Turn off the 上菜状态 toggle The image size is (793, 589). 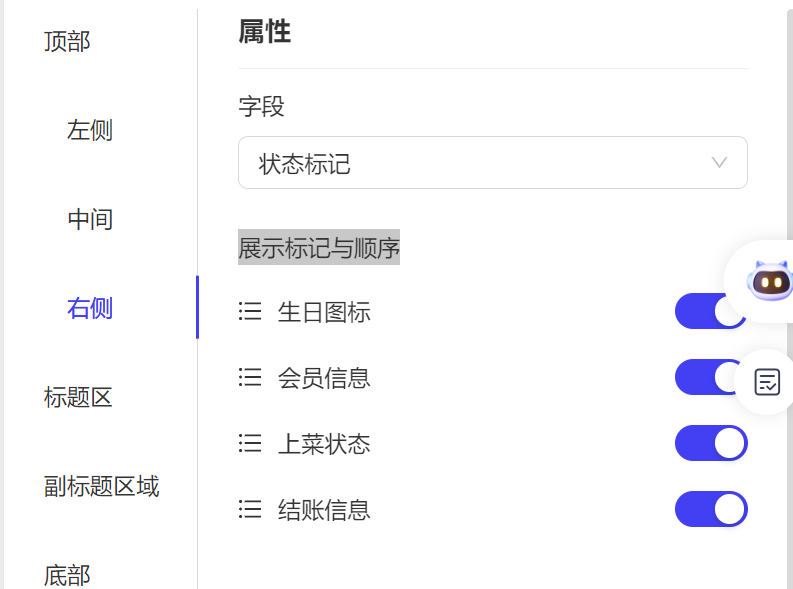[x=711, y=443]
